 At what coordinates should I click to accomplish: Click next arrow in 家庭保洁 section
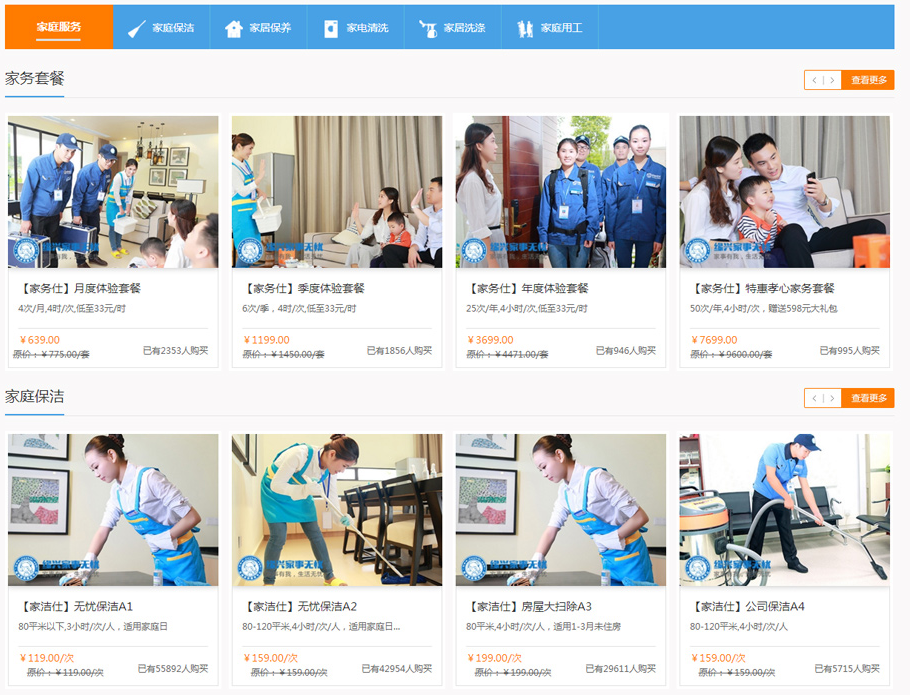(831, 398)
